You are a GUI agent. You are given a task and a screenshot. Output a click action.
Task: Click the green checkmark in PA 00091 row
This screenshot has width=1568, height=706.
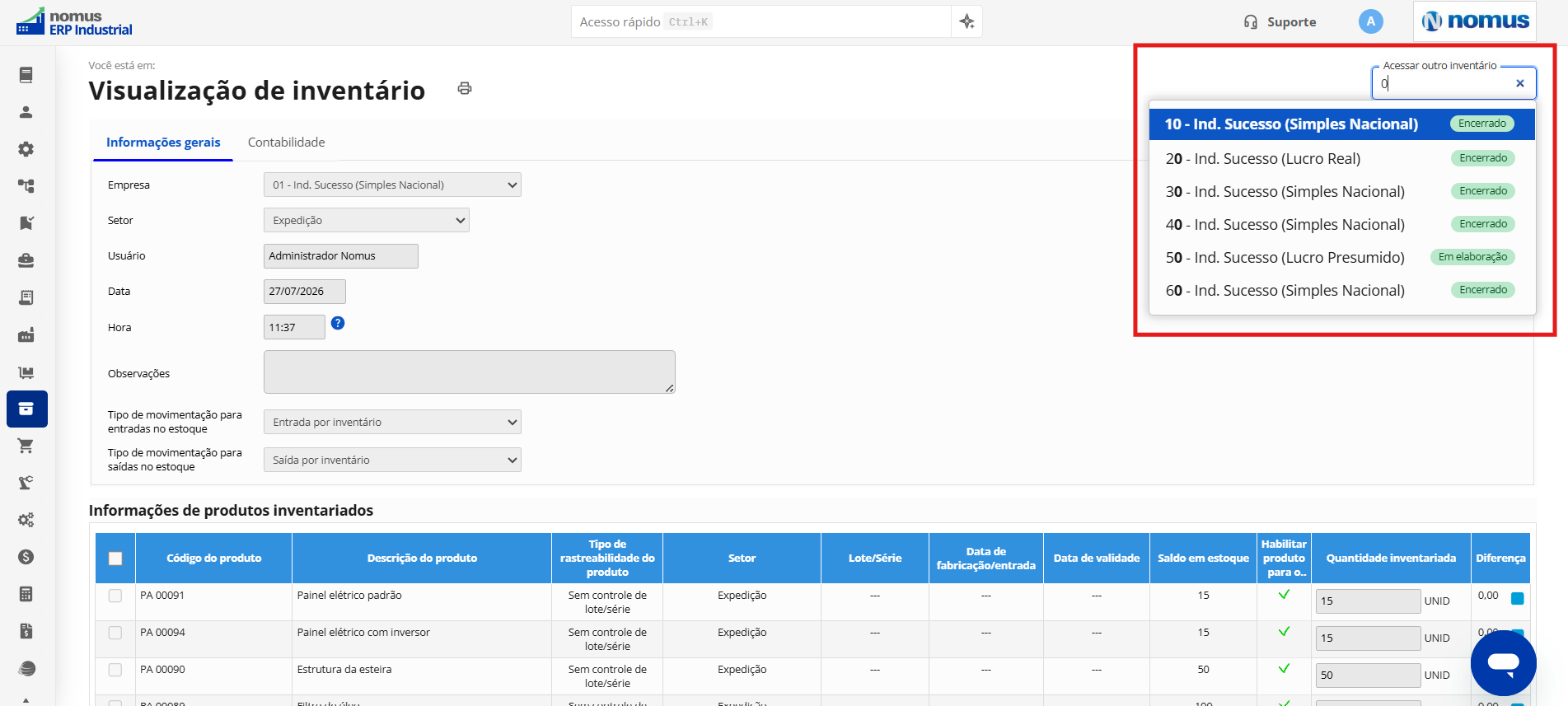1284,594
